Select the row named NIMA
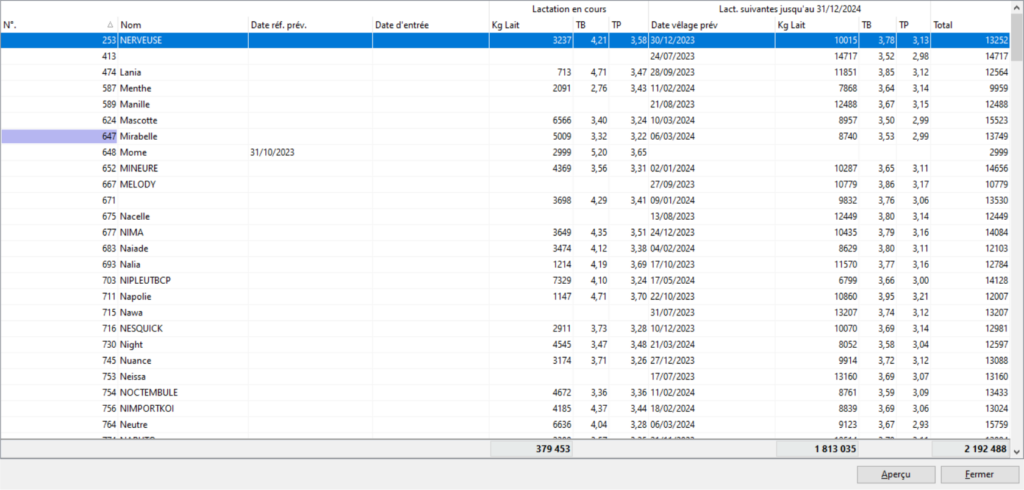Viewport: 1024px width, 490px height. [x=506, y=232]
